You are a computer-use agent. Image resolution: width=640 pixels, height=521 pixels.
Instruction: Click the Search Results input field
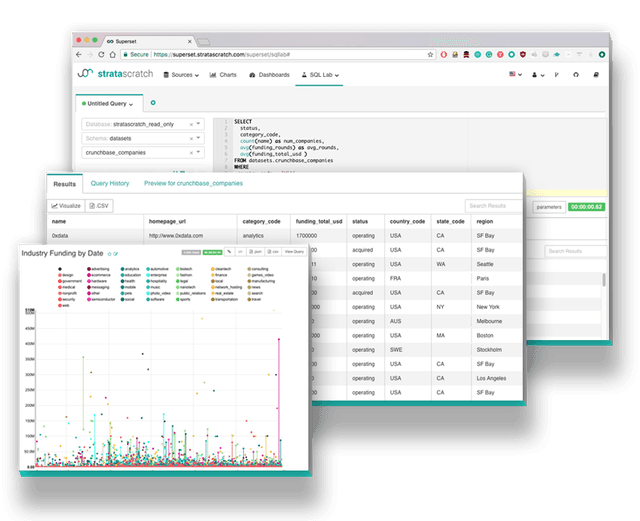(492, 205)
